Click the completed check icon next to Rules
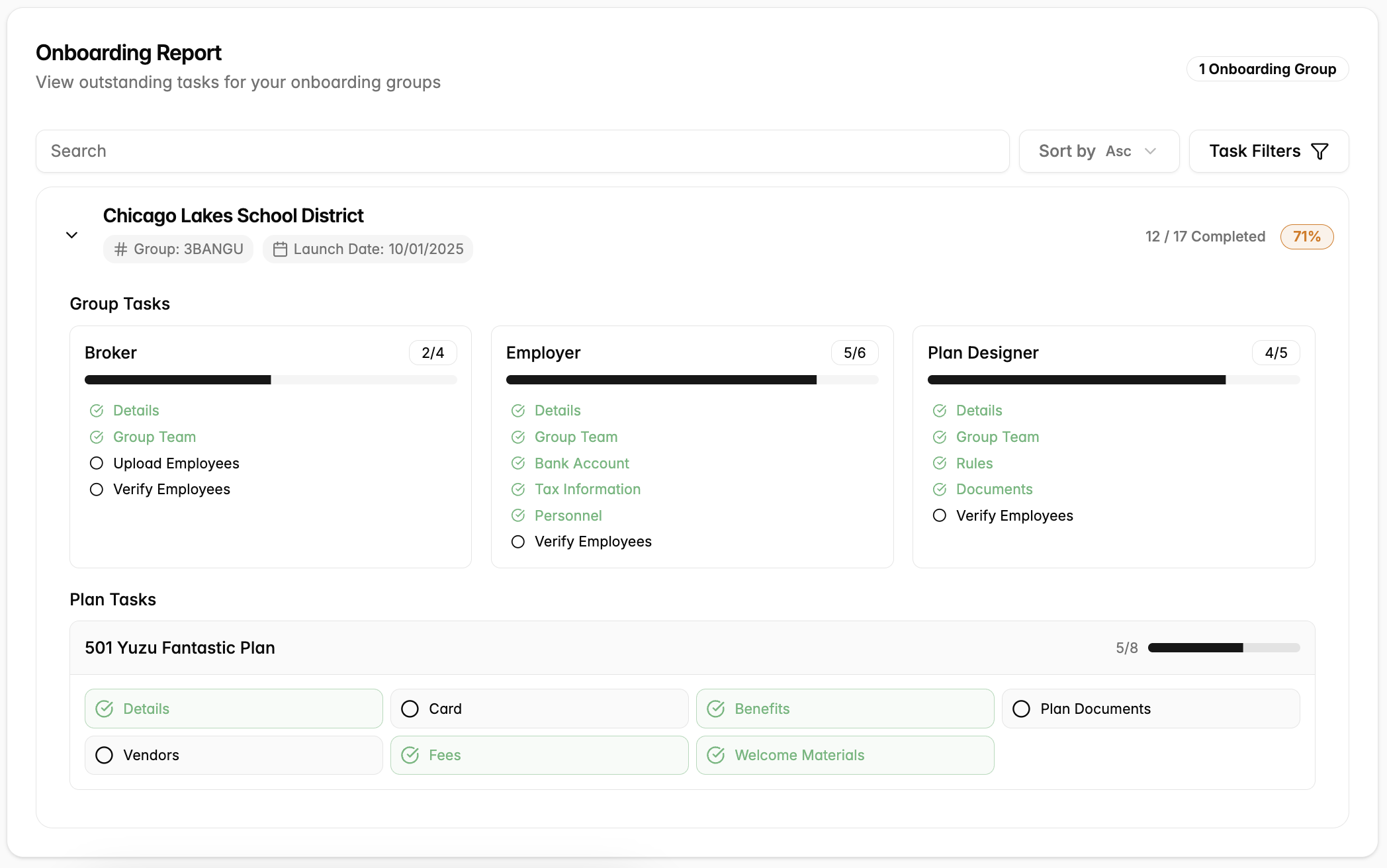 [940, 463]
